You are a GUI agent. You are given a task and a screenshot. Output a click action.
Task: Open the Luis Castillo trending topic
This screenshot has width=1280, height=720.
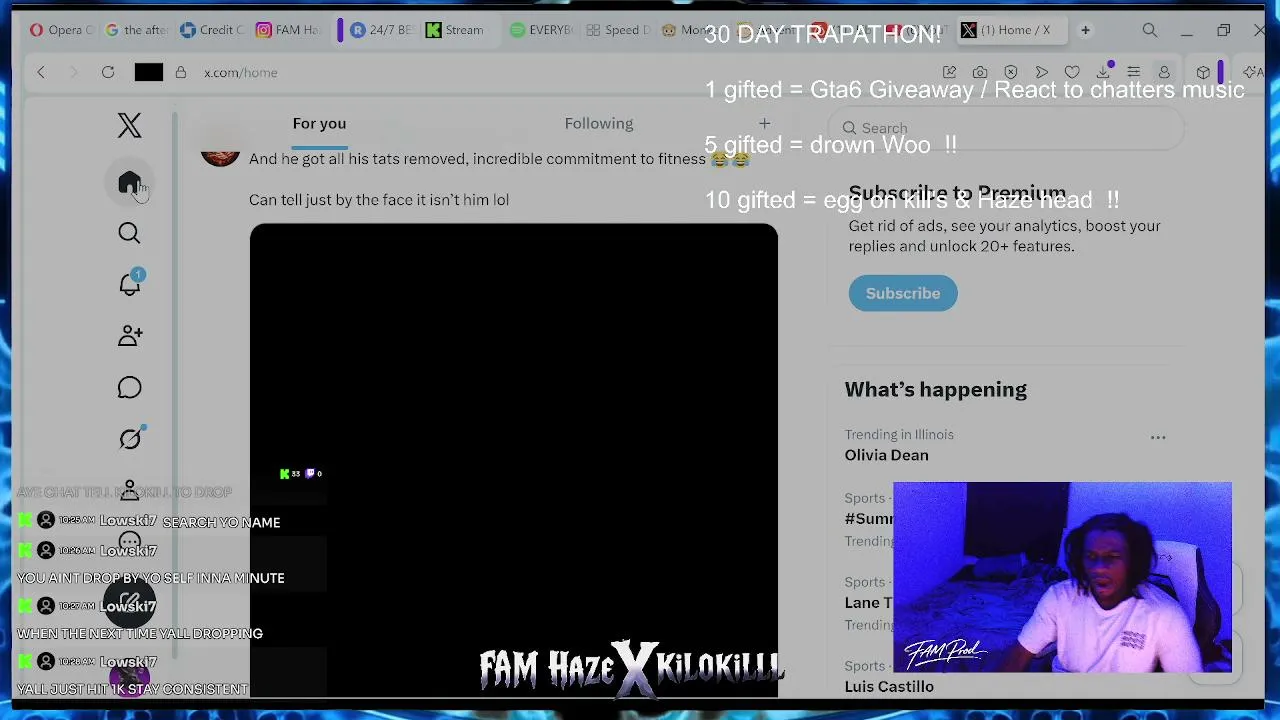(x=889, y=686)
